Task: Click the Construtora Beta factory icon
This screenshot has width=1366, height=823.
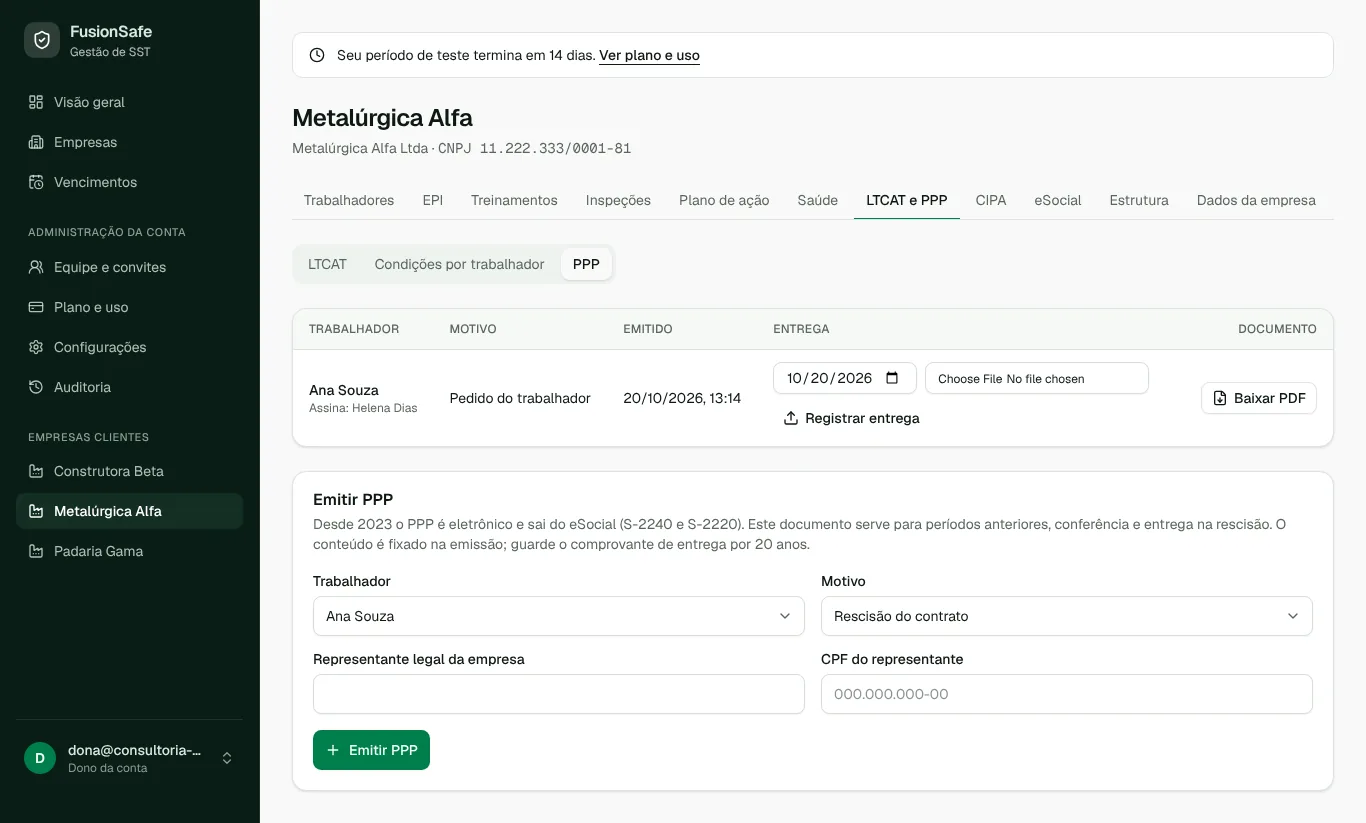Action: coord(36,471)
